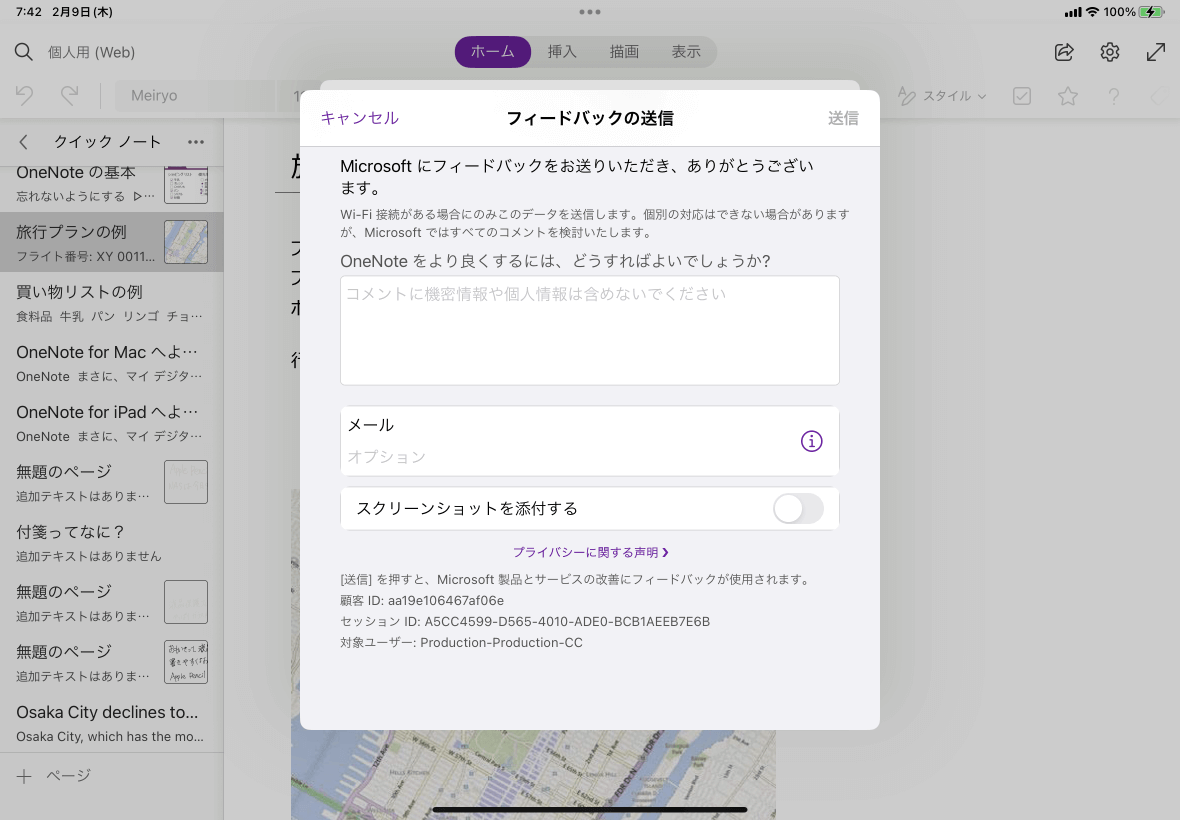
Task: Select the 挿入 tab
Action: [562, 51]
